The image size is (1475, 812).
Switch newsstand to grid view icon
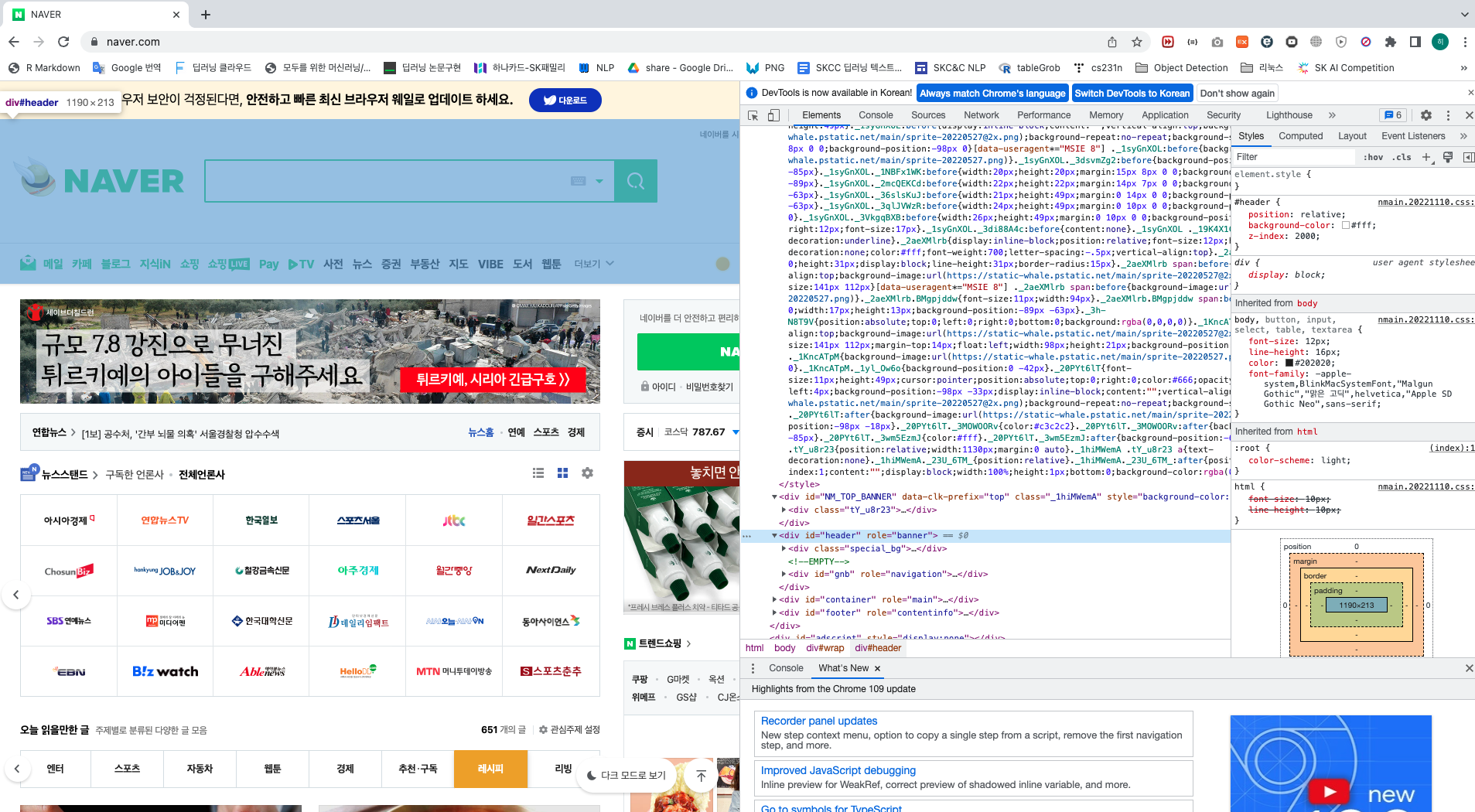[x=563, y=473]
